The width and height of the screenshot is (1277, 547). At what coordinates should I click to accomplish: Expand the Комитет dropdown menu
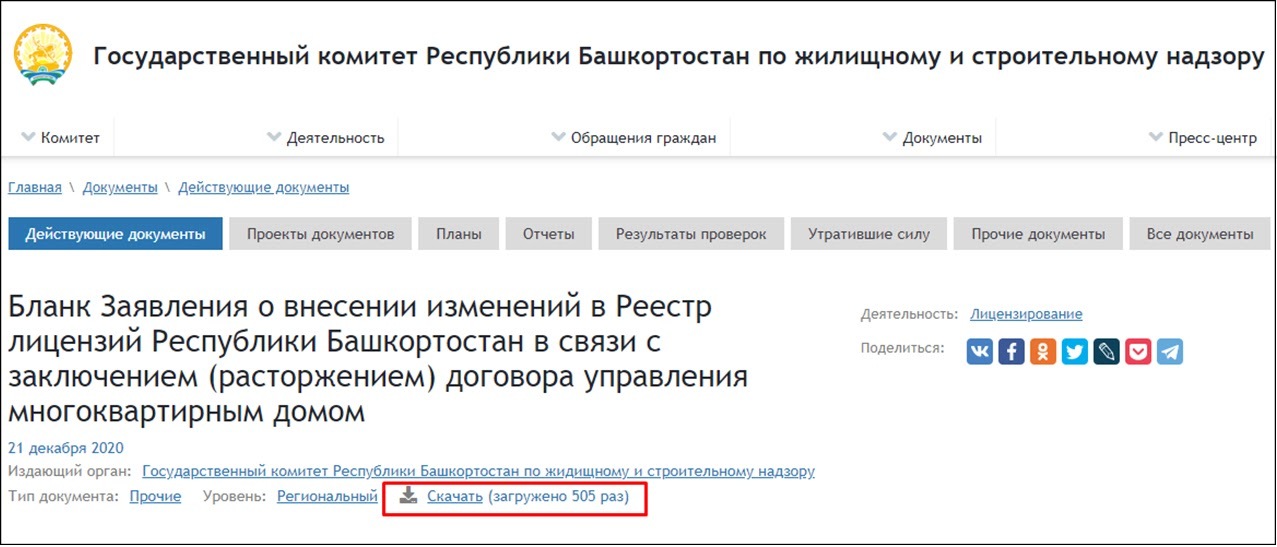(x=61, y=138)
